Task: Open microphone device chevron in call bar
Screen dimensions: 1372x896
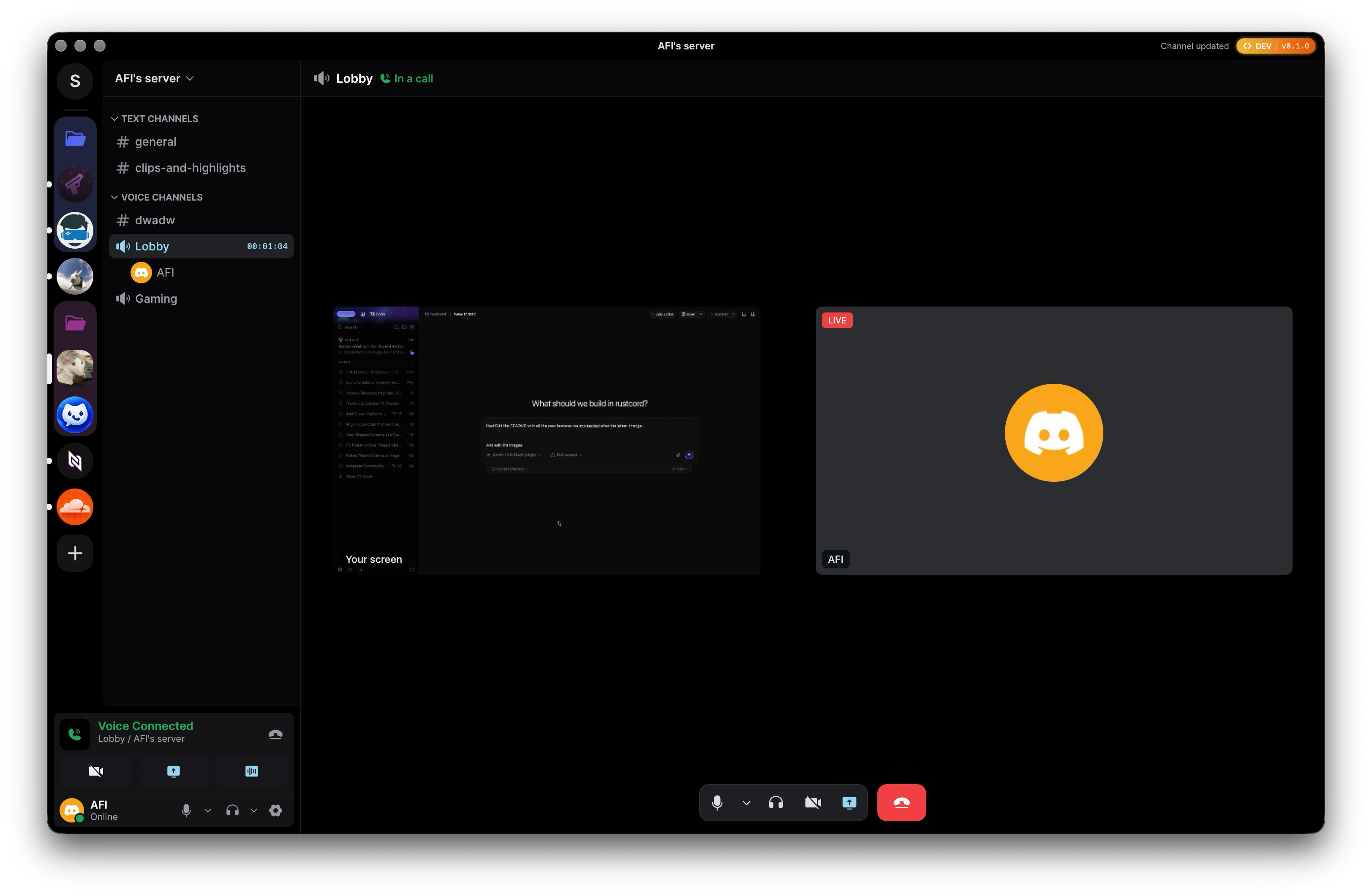Action: click(x=746, y=802)
